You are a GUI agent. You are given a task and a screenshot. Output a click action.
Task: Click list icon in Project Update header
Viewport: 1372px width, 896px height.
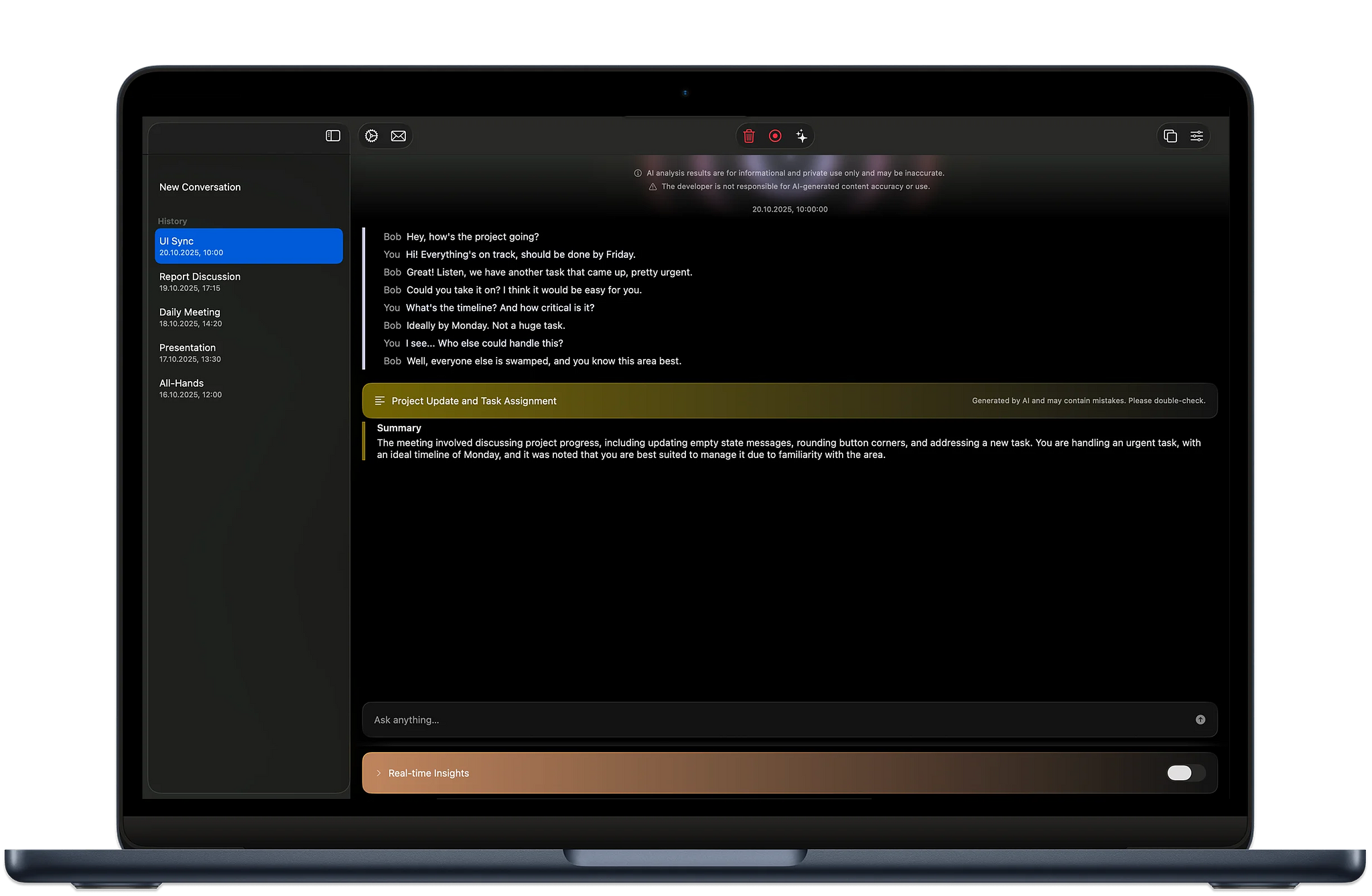coord(379,401)
